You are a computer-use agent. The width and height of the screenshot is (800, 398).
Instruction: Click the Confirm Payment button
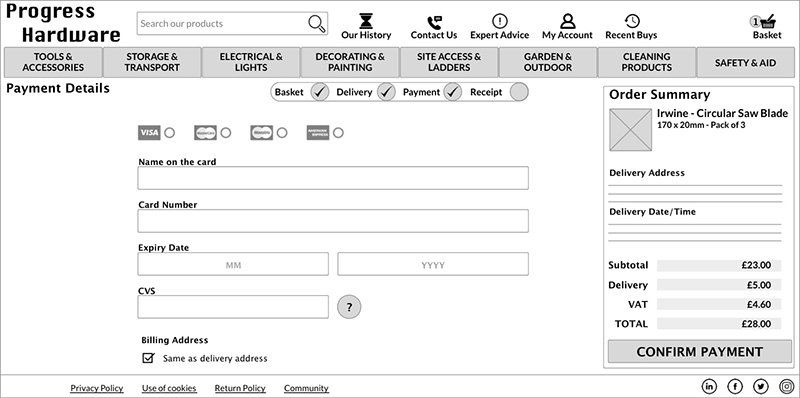699,352
